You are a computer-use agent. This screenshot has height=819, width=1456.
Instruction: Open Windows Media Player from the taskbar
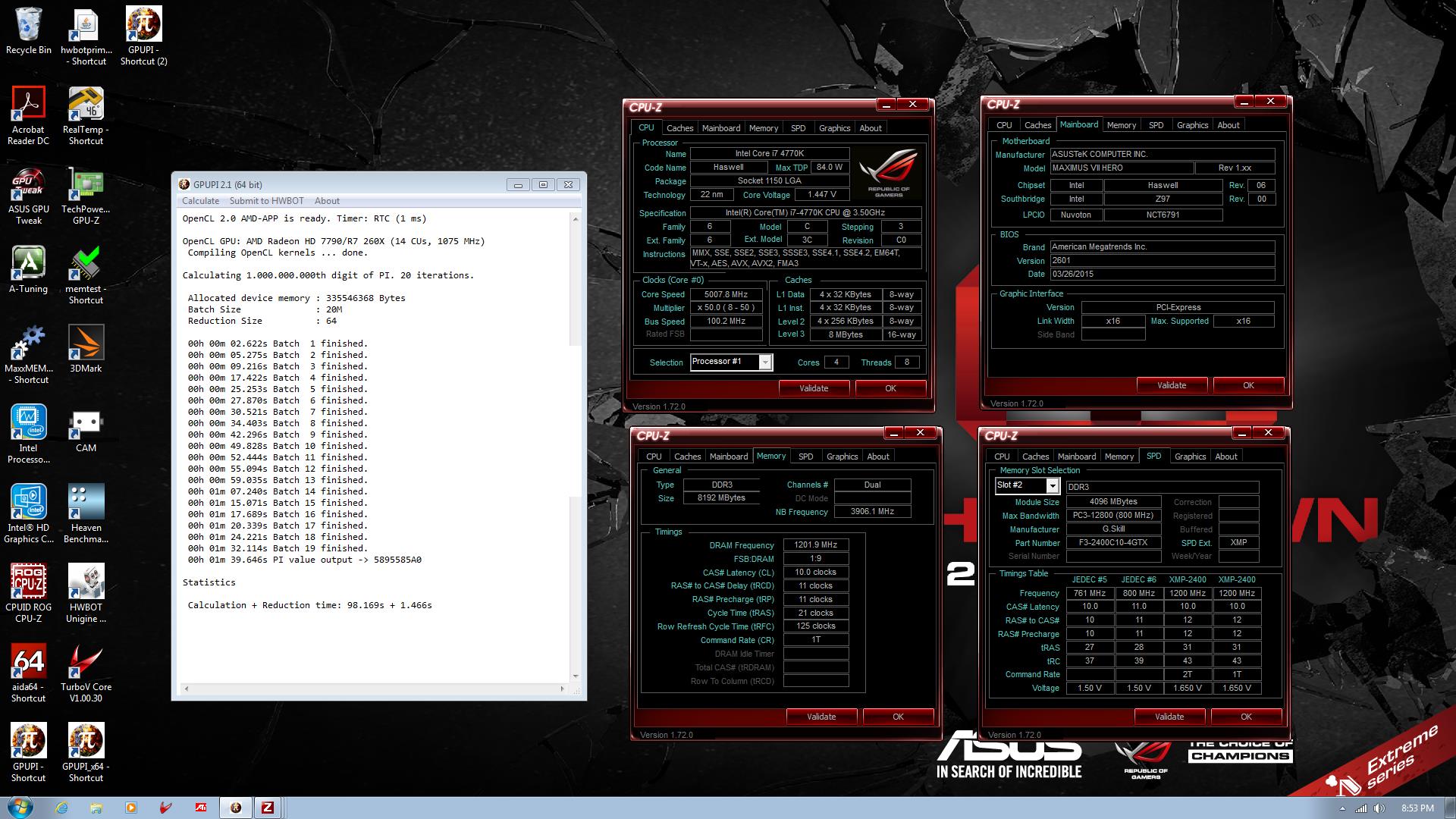pyautogui.click(x=130, y=808)
